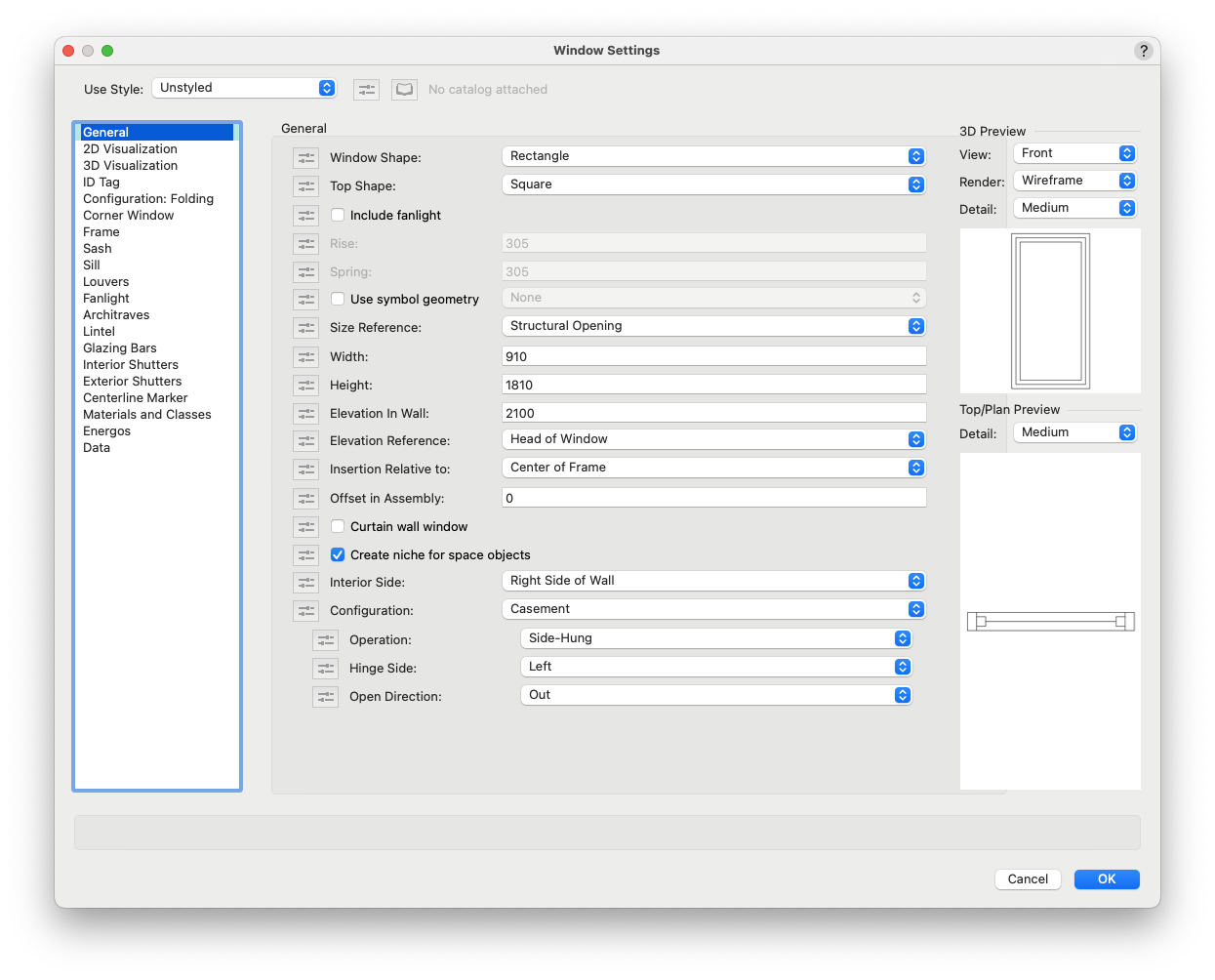Viewport: 1215px width, 980px height.
Task: Click the 3D front view preview thumbnail
Action: pos(1050,310)
